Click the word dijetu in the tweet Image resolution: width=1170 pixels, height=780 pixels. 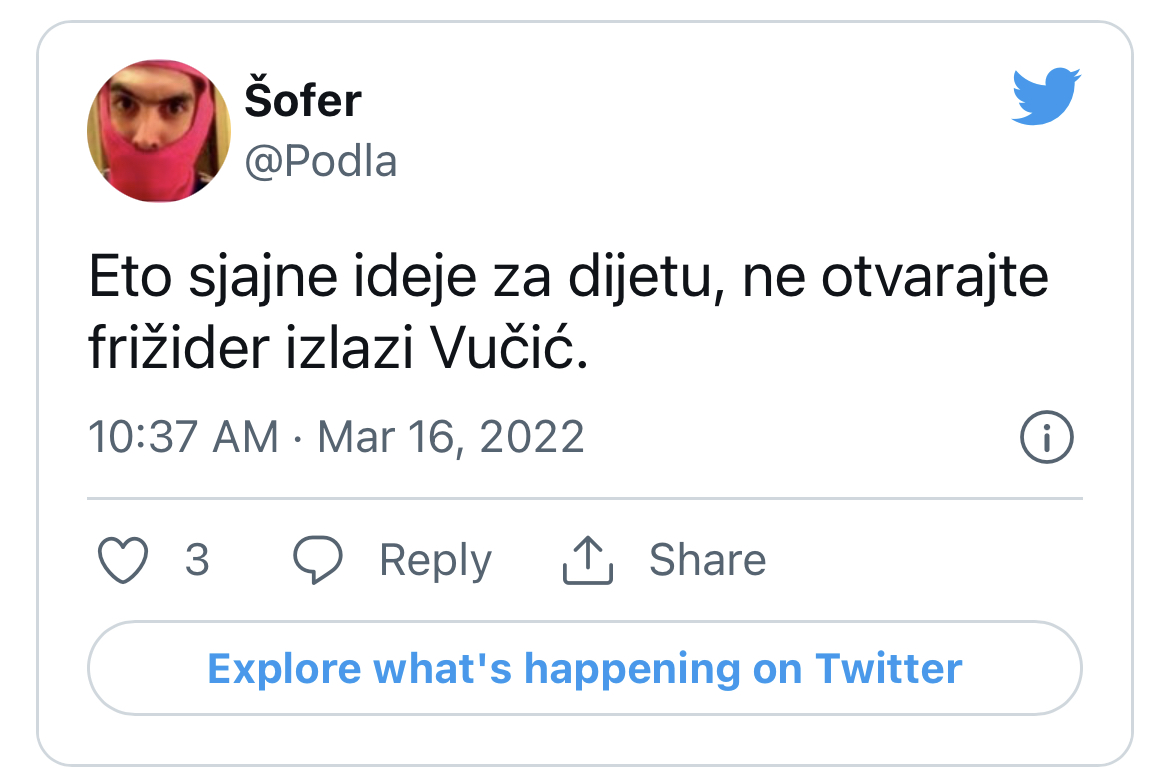(632, 277)
